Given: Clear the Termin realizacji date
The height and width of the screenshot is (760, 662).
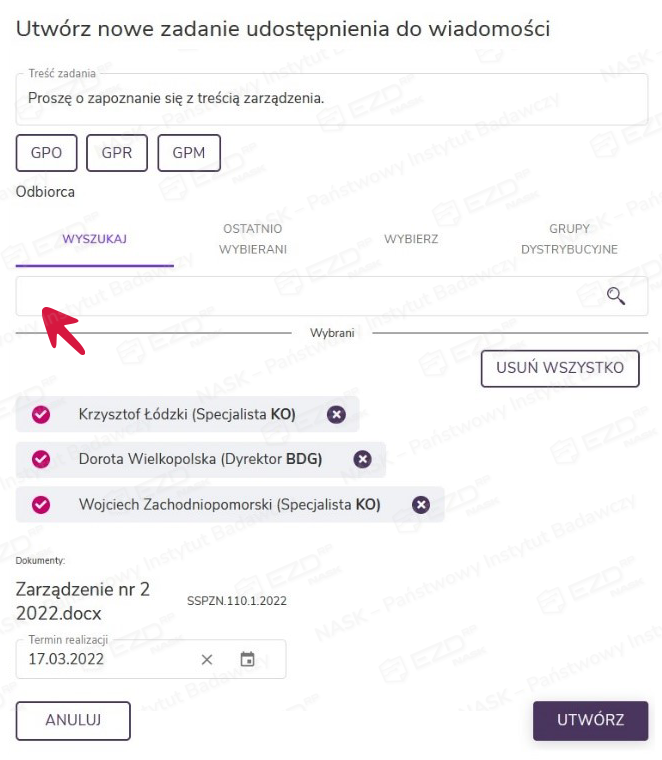Looking at the screenshot, I should point(207,659).
